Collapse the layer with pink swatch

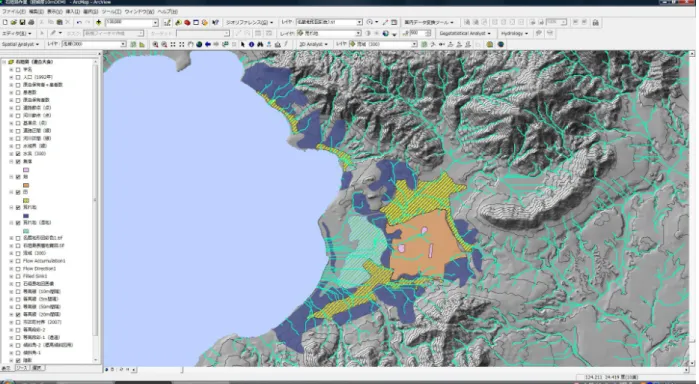tap(11, 161)
